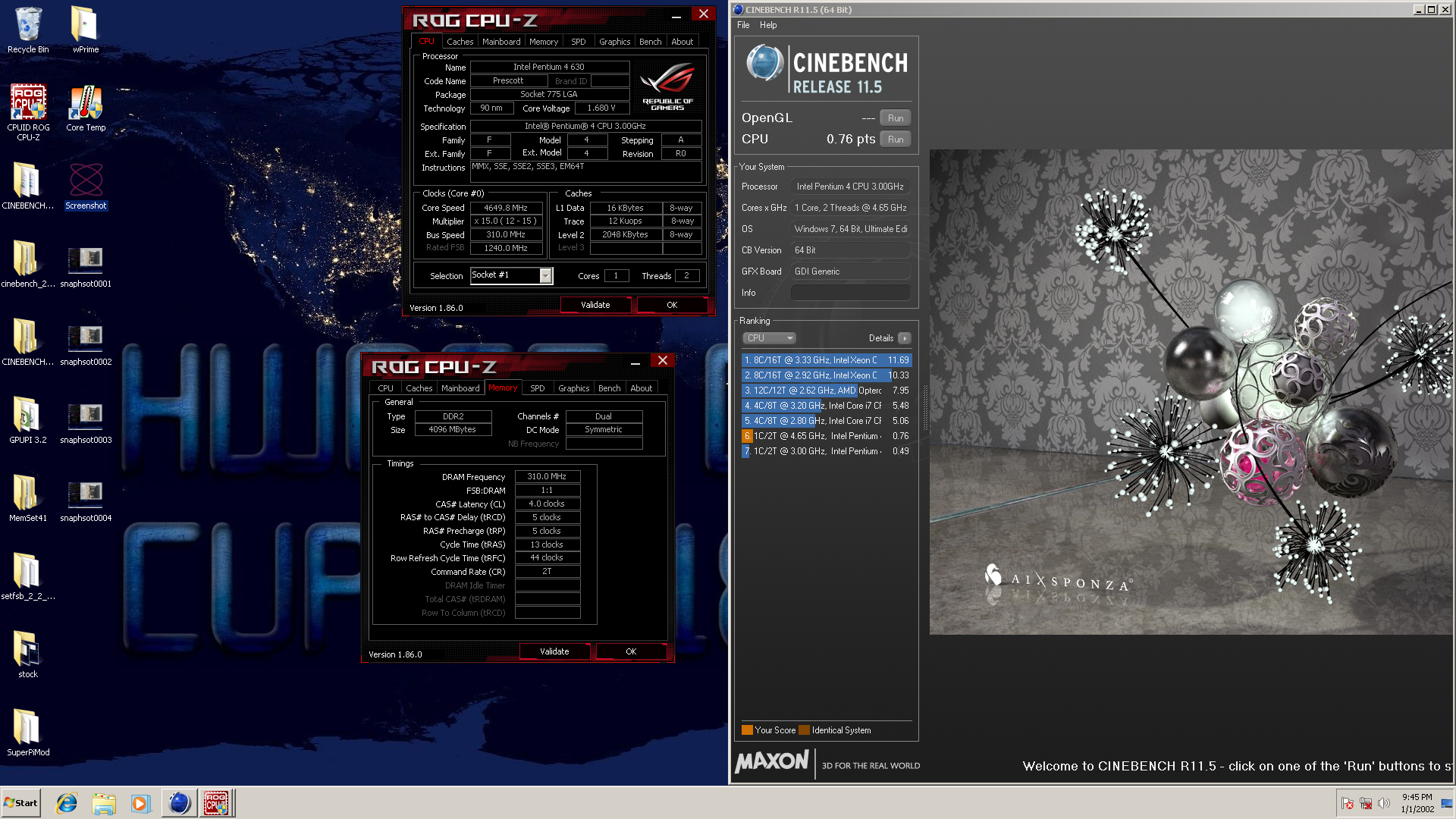
Task: Click Validate in lower CPU-Z Memory window
Action: [554, 651]
